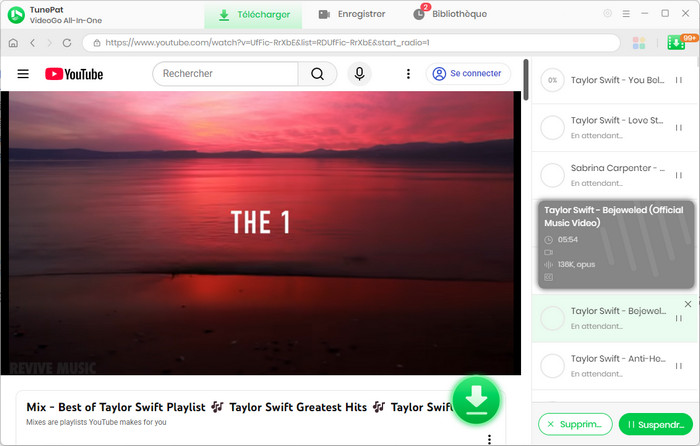Open the Bibliothèque tab
This screenshot has width=700, height=446.
450,14
